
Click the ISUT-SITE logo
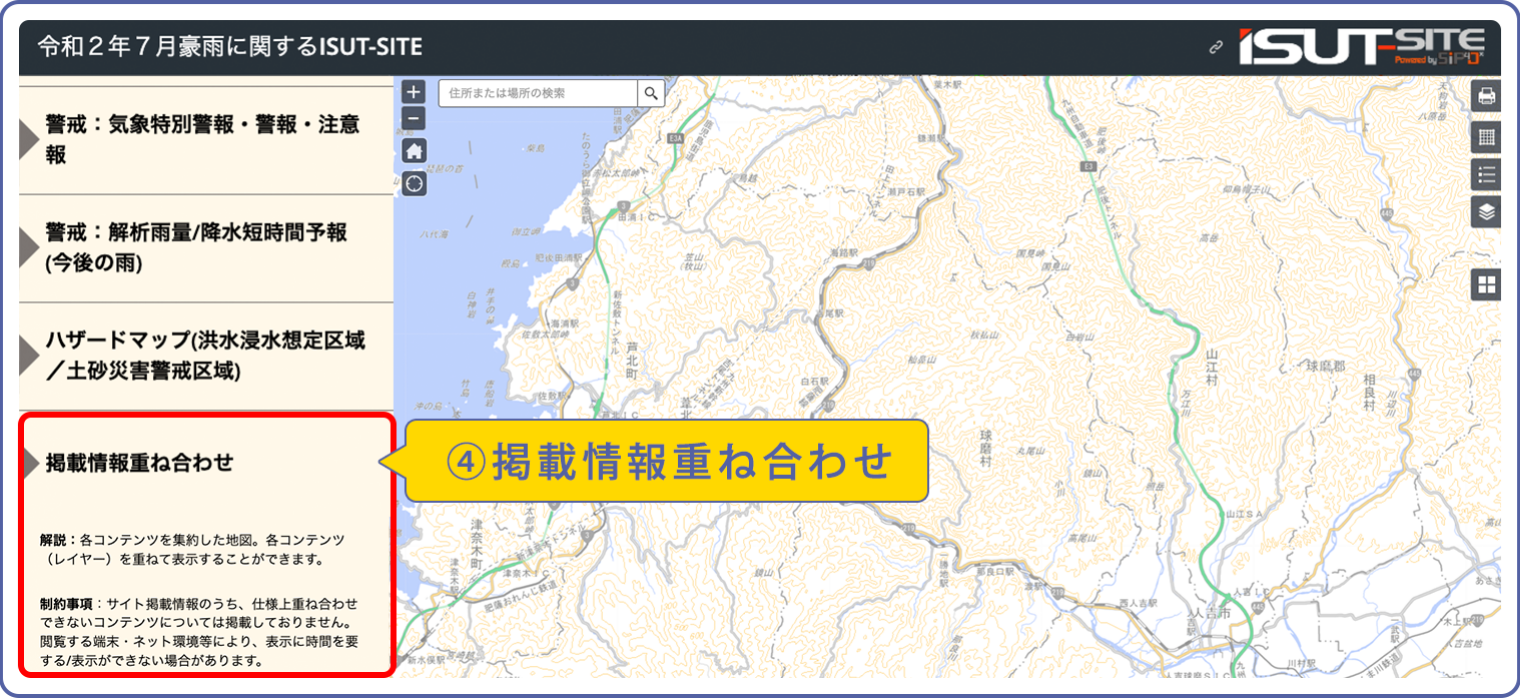pos(1361,47)
